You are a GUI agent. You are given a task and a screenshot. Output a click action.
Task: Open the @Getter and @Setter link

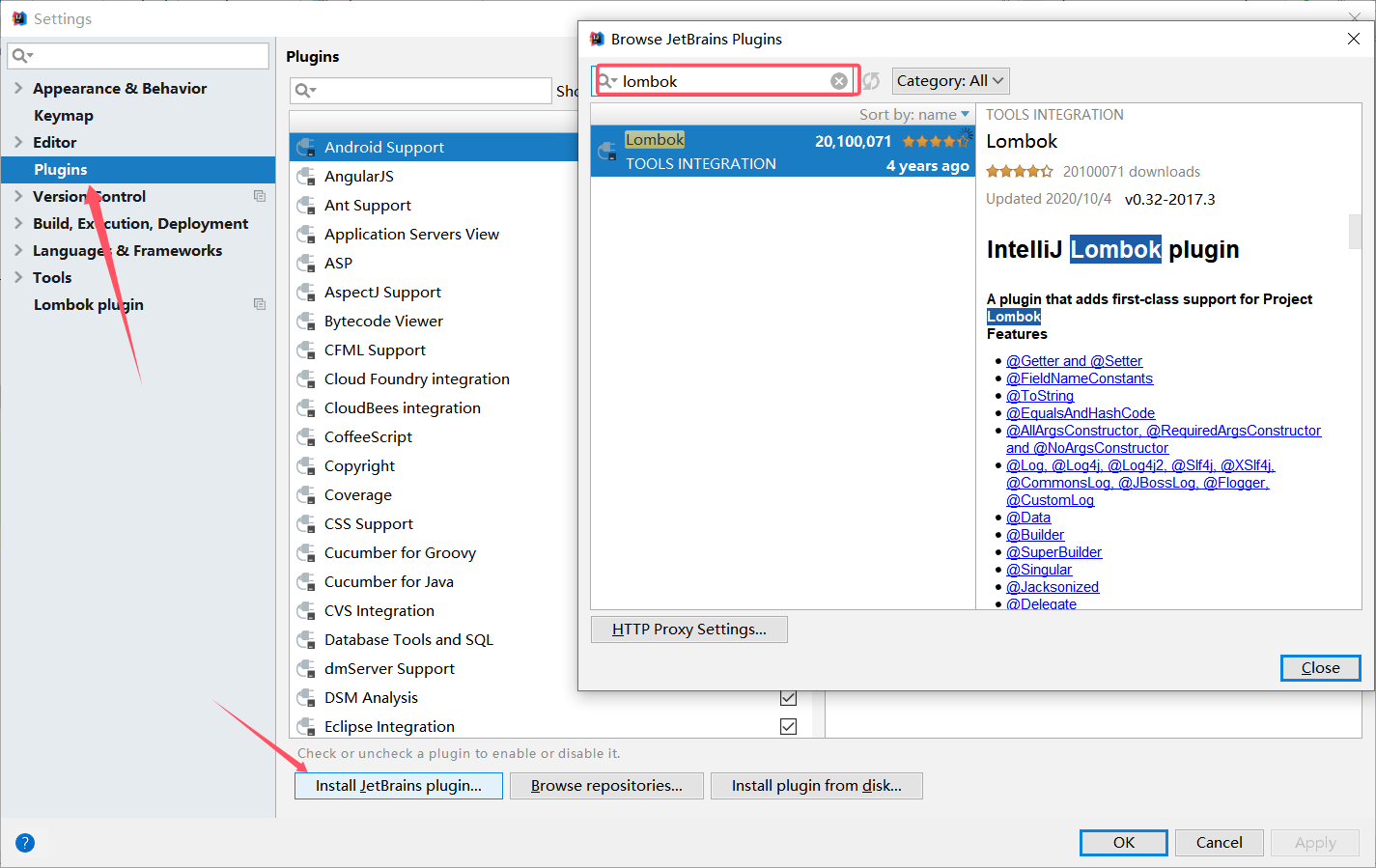pyautogui.click(x=1074, y=361)
